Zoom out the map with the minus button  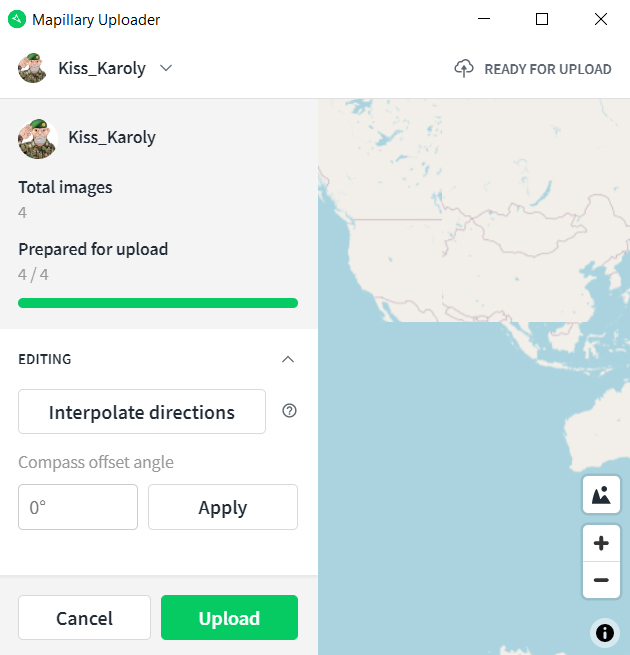click(x=601, y=580)
